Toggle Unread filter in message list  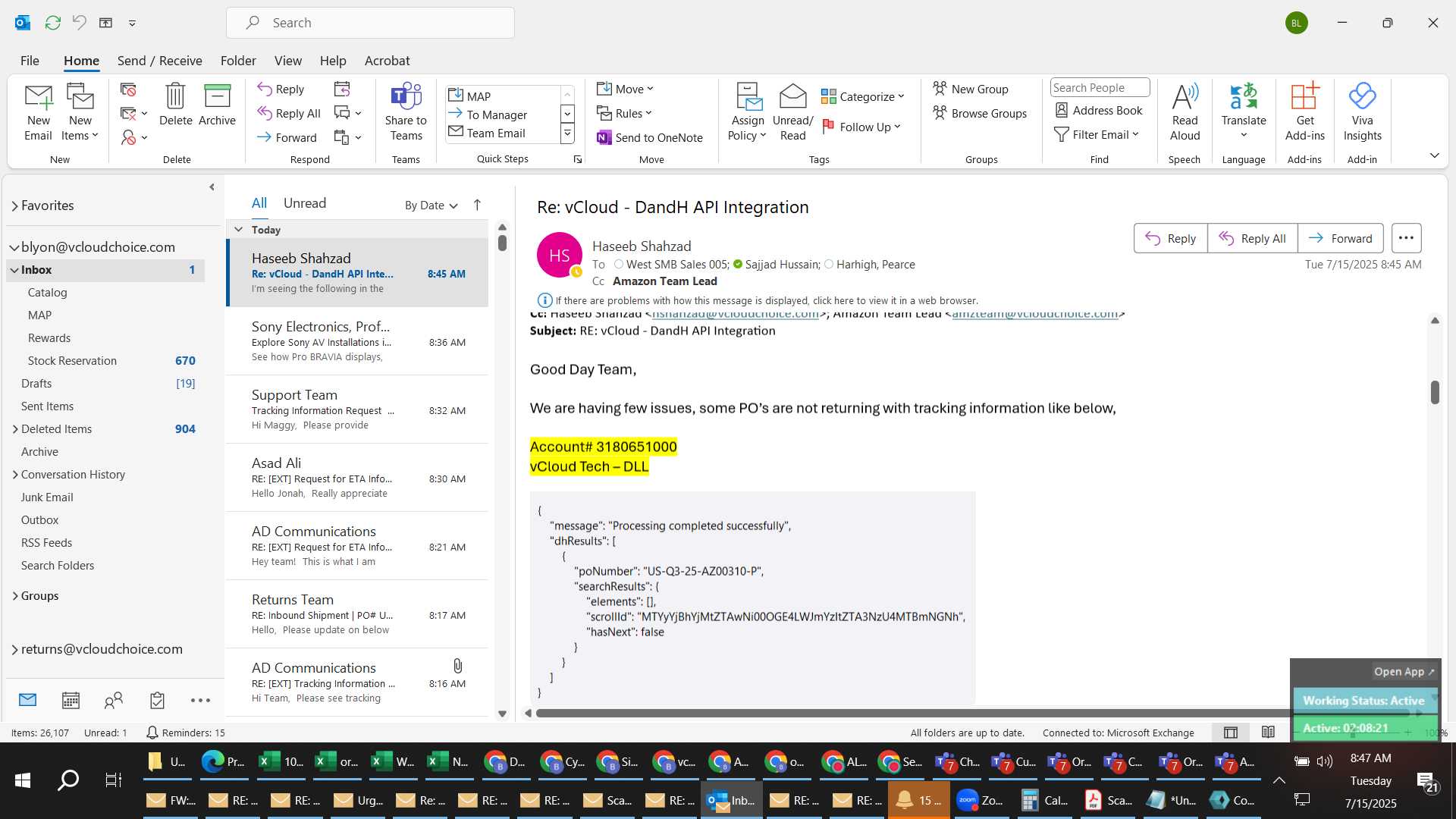pos(305,203)
